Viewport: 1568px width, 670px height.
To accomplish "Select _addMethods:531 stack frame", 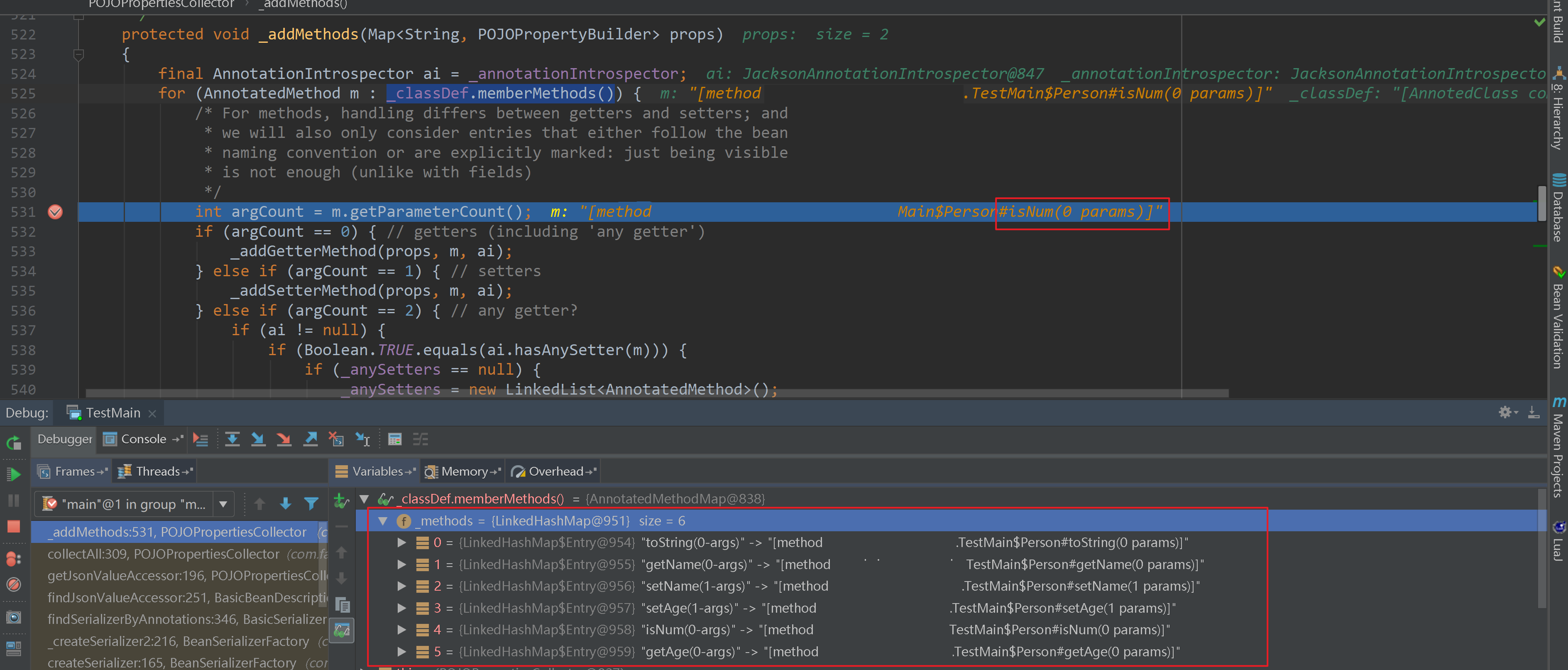I will [x=180, y=532].
